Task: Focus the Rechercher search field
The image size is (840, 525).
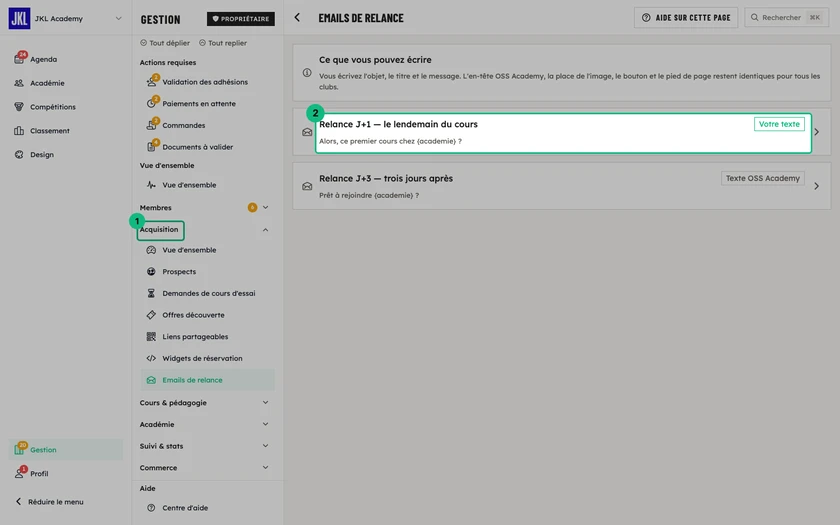Action: (786, 18)
